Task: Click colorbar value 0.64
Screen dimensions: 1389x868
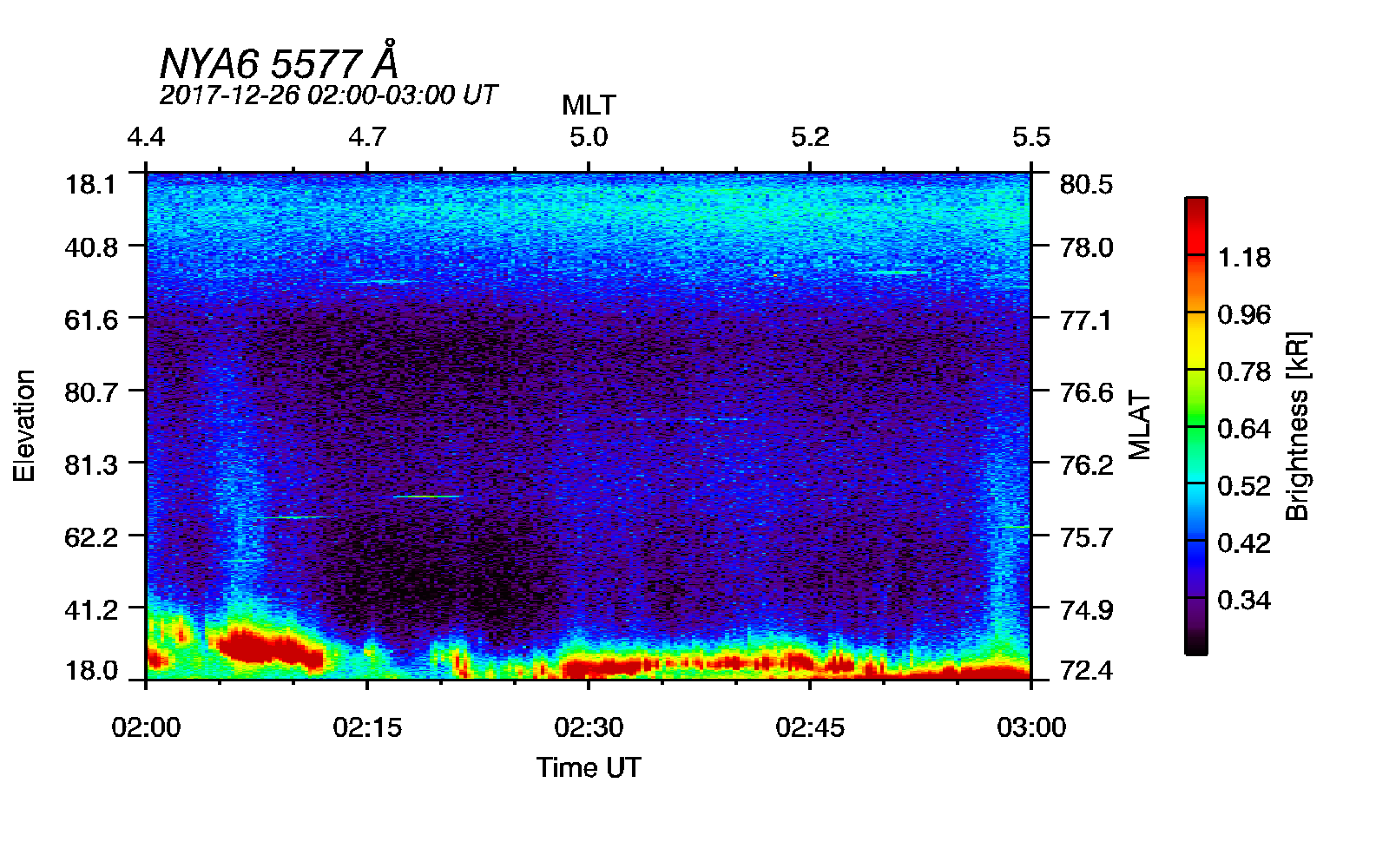Action: click(1244, 429)
